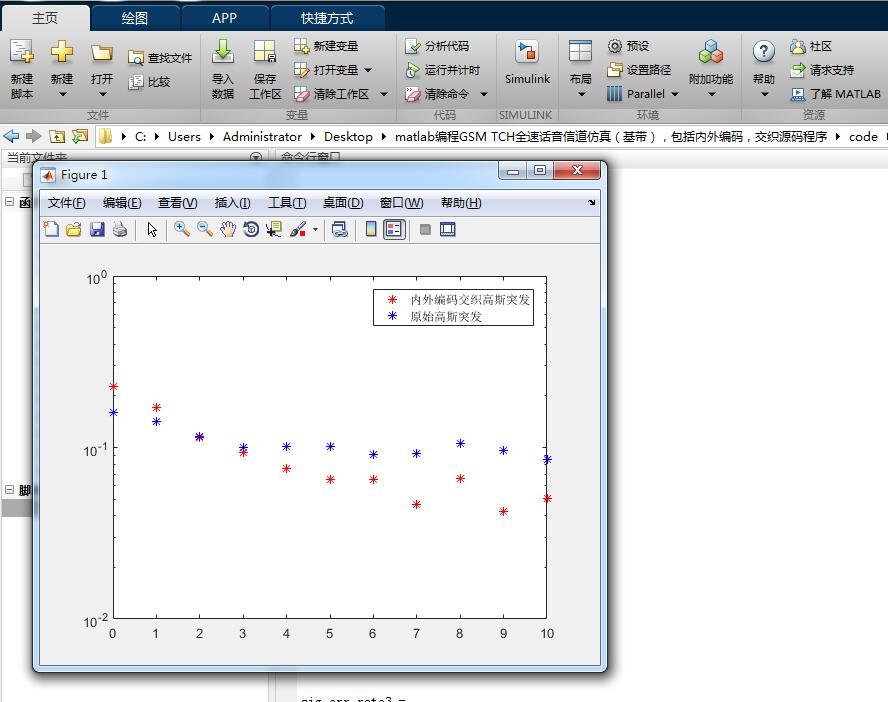Image resolution: width=888 pixels, height=702 pixels.
Task: Save the workspace with 保存工作区
Action: (264, 69)
